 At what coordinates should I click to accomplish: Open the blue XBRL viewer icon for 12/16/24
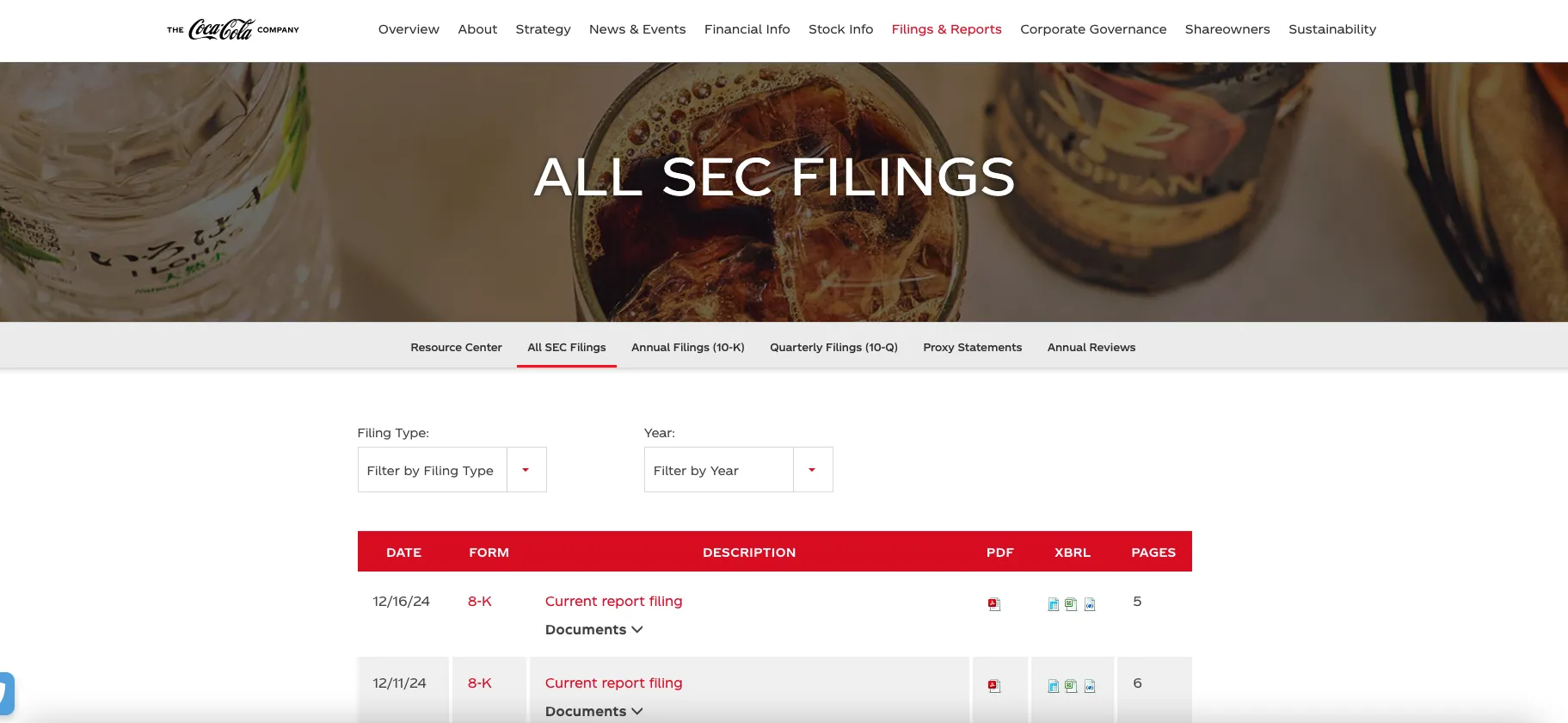[x=1054, y=604]
